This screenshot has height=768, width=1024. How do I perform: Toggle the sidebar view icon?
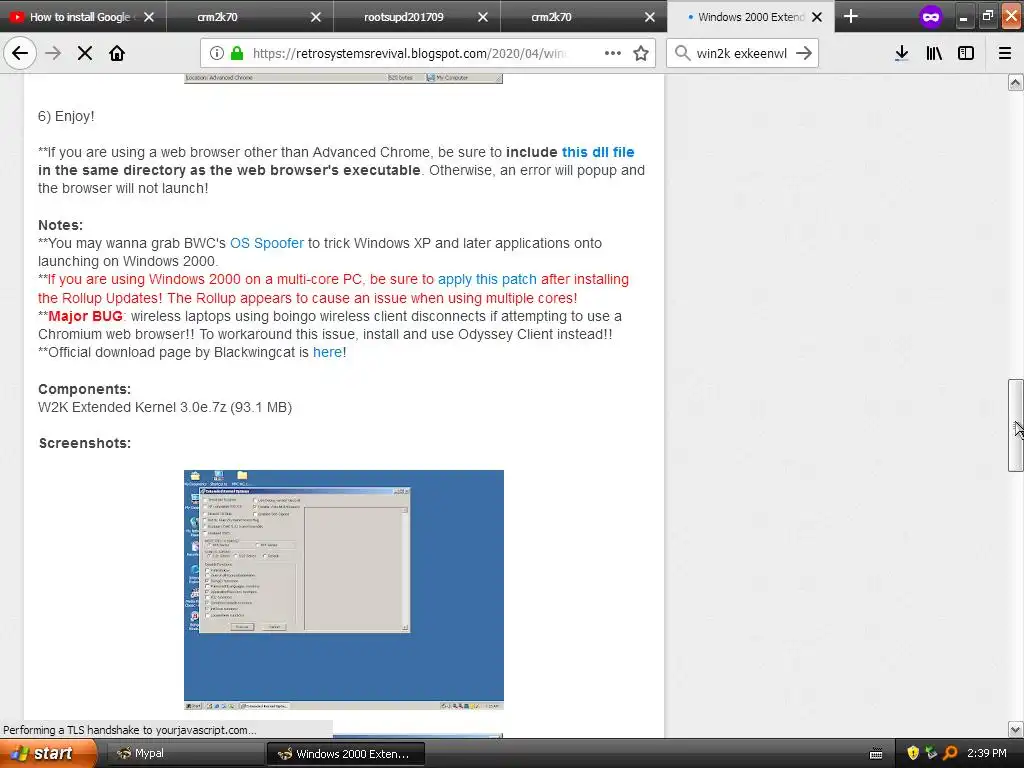point(966,53)
